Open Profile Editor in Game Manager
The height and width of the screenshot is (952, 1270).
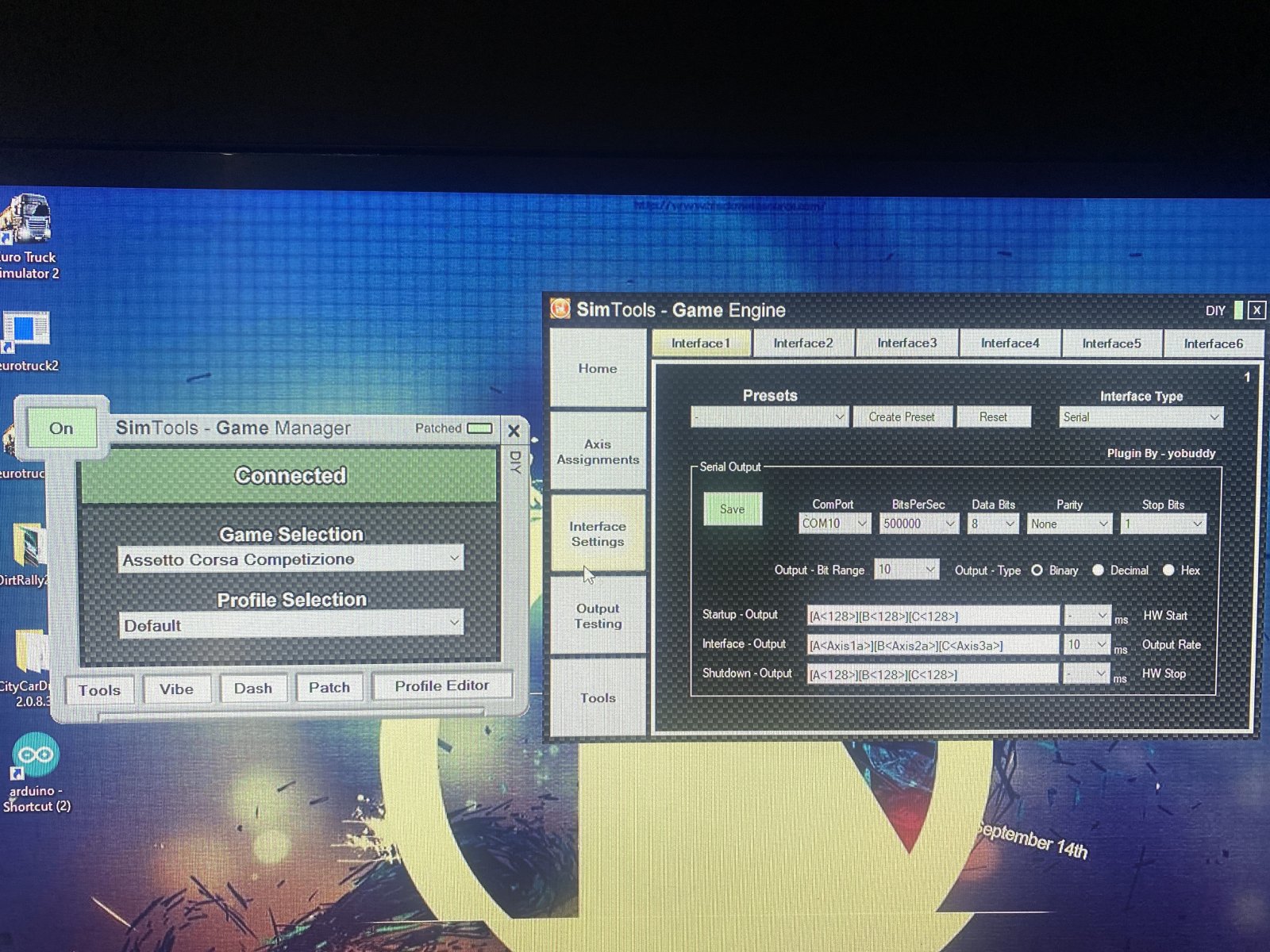442,685
